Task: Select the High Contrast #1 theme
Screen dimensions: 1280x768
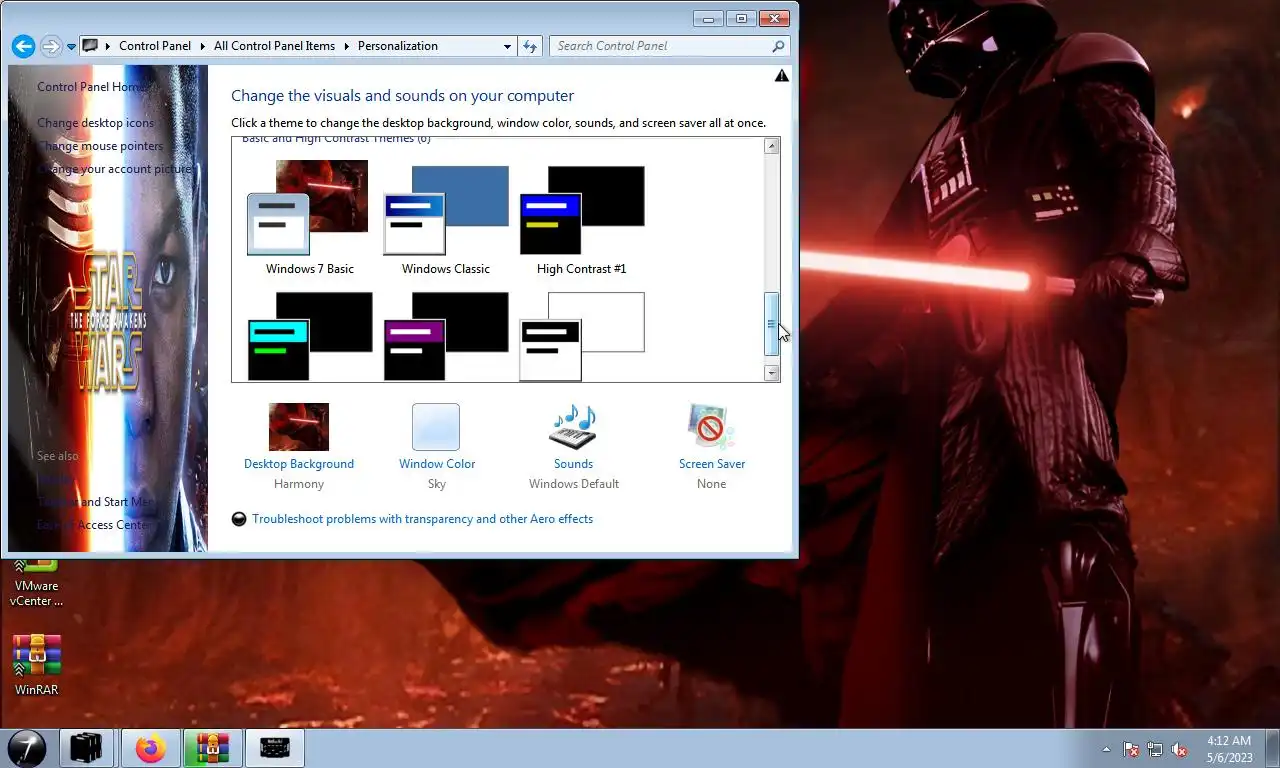Action: [x=582, y=217]
